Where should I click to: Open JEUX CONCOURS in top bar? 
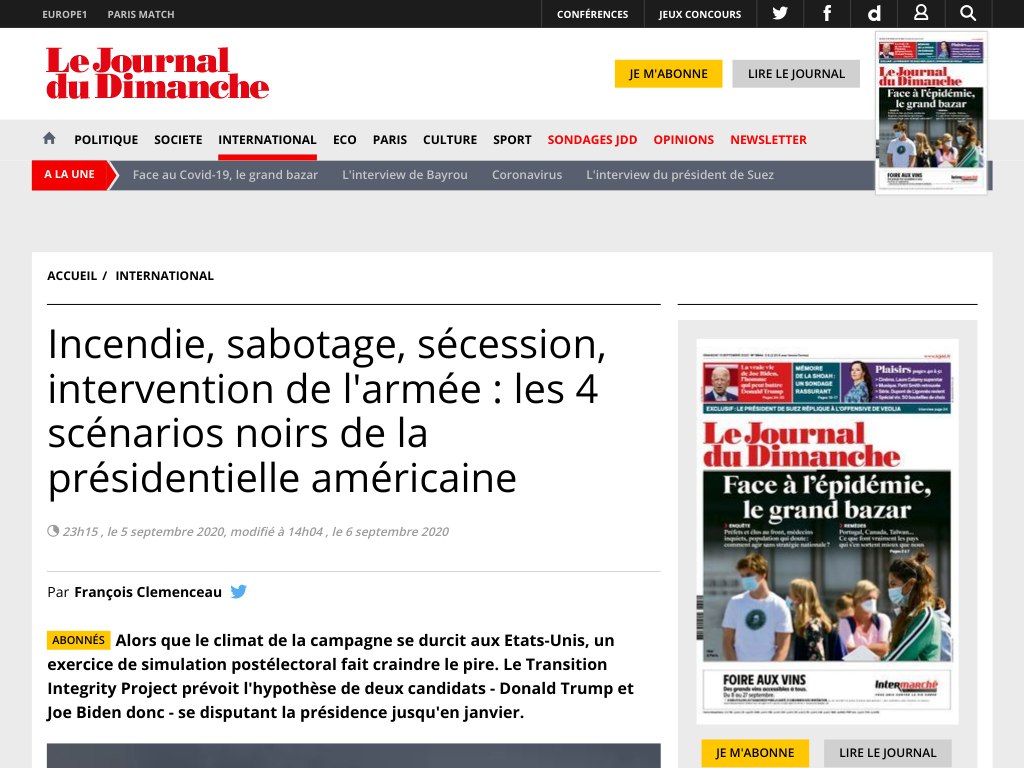(699, 14)
